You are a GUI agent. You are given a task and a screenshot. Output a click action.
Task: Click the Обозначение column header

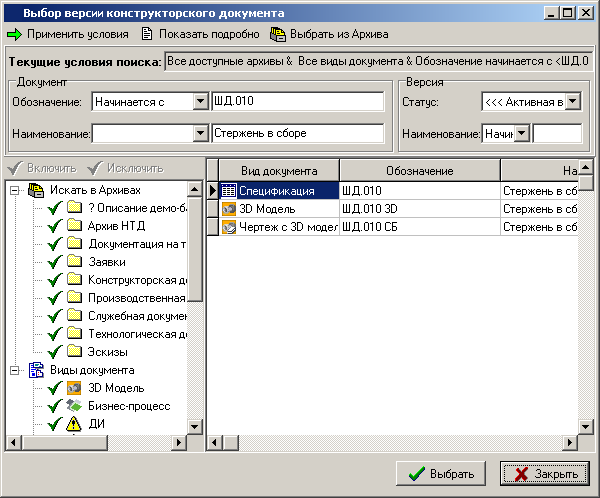[418, 171]
